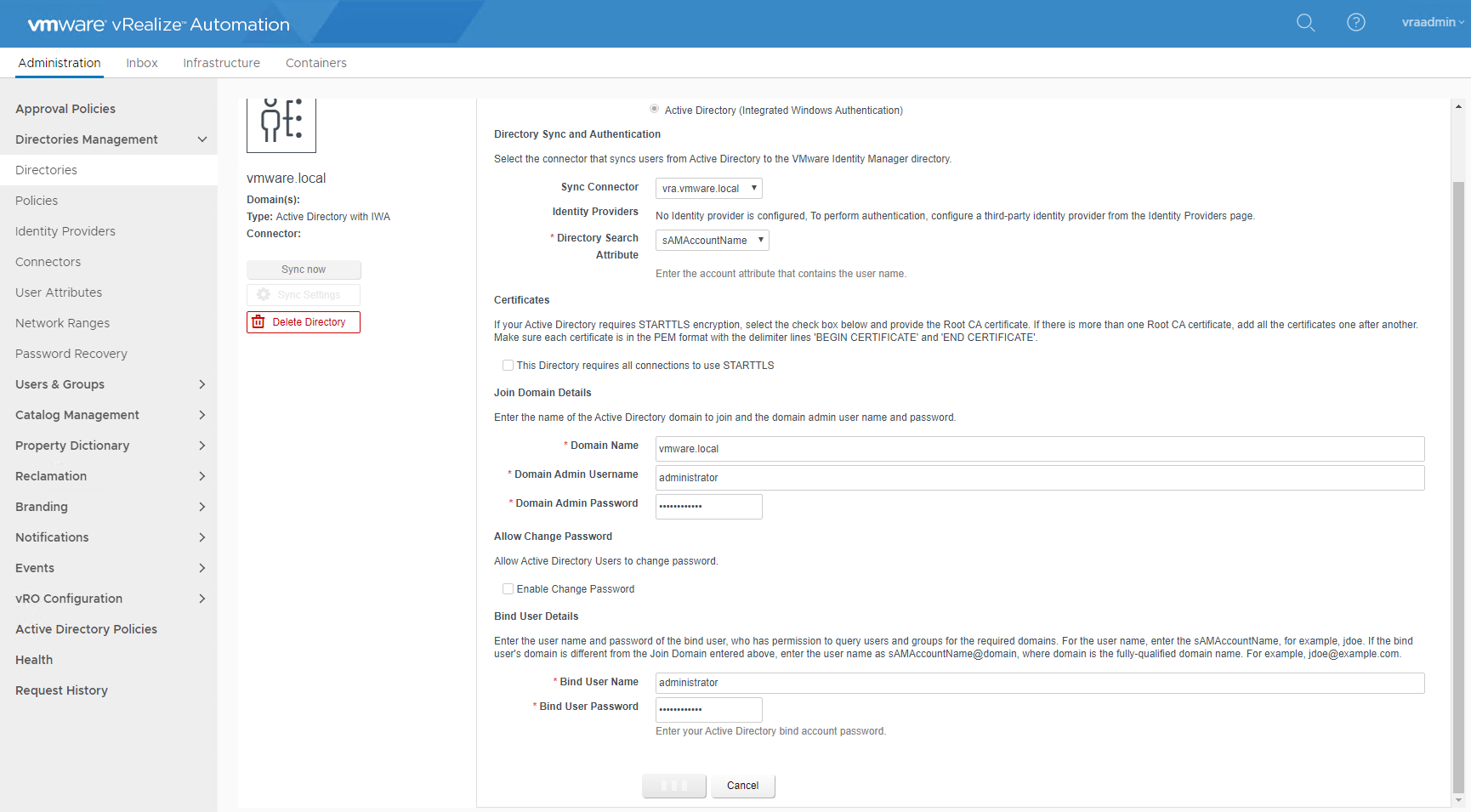Tick the Enable Change Password checkbox
This screenshot has height=812, width=1471.
click(x=508, y=589)
